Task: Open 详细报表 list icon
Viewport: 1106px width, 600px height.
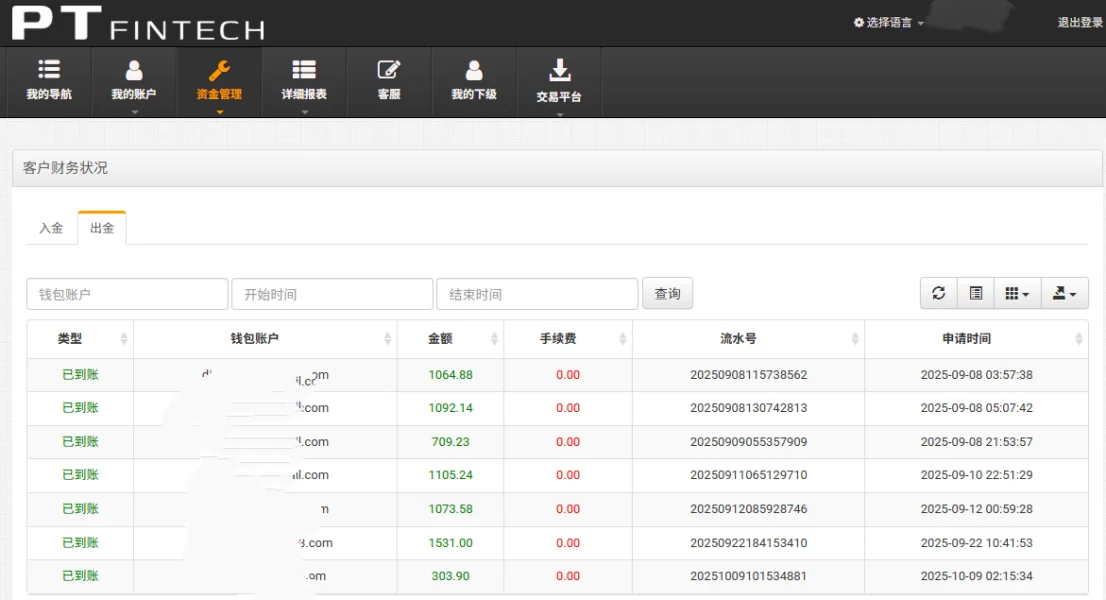Action: (x=304, y=70)
